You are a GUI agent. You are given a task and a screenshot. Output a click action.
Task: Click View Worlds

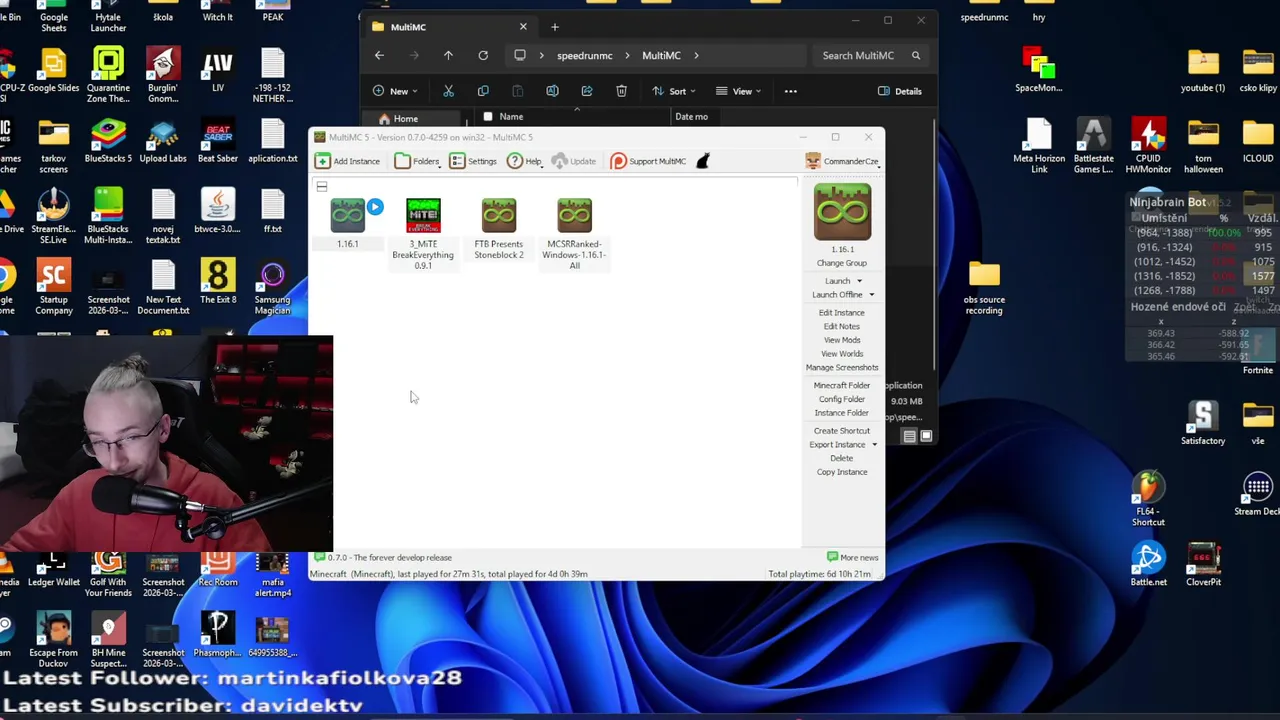pos(842,354)
